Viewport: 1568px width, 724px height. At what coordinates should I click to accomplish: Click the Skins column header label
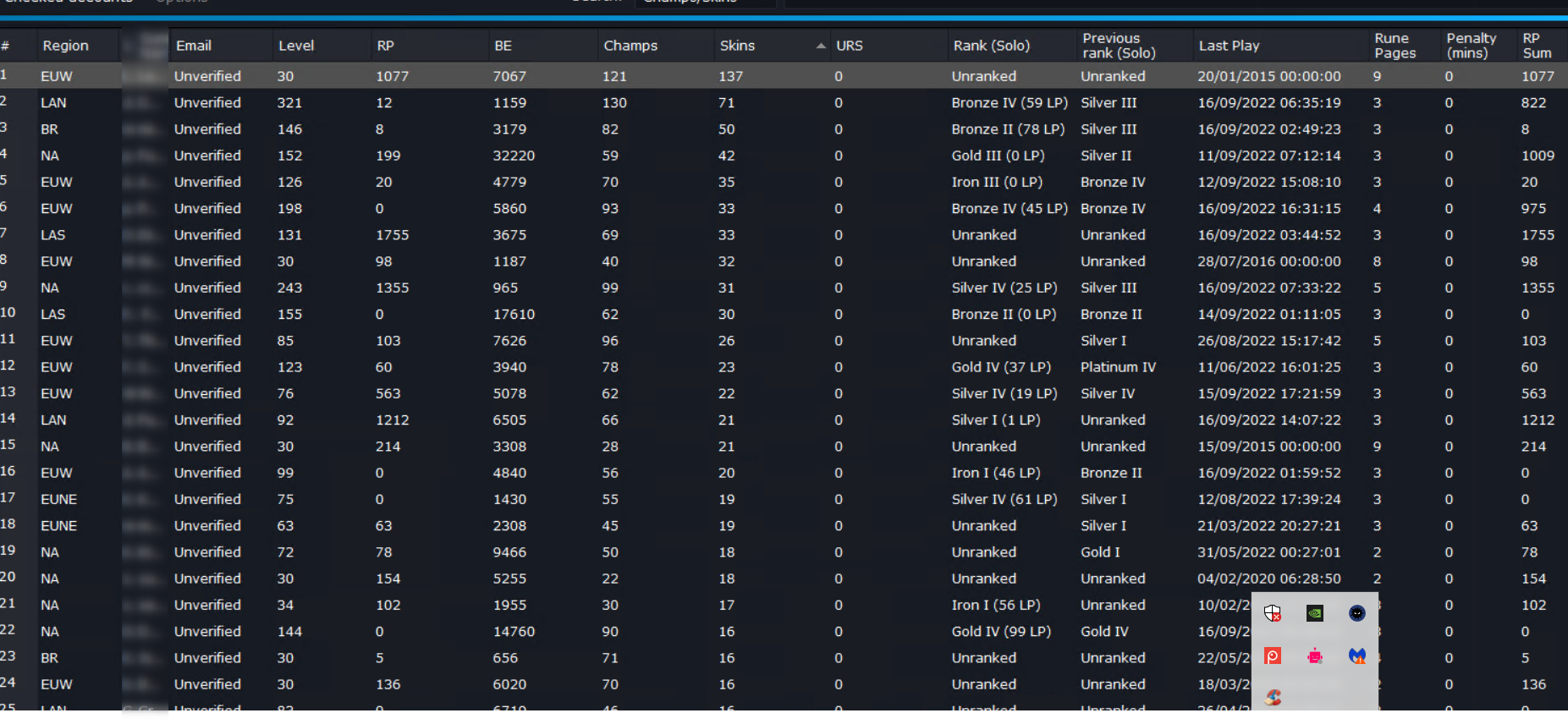[x=737, y=46]
